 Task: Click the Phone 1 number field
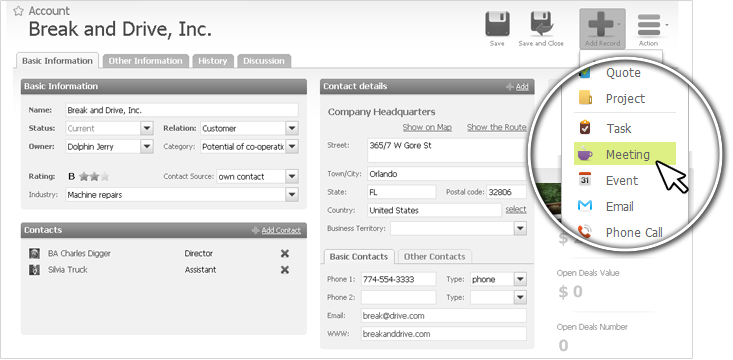[399, 279]
